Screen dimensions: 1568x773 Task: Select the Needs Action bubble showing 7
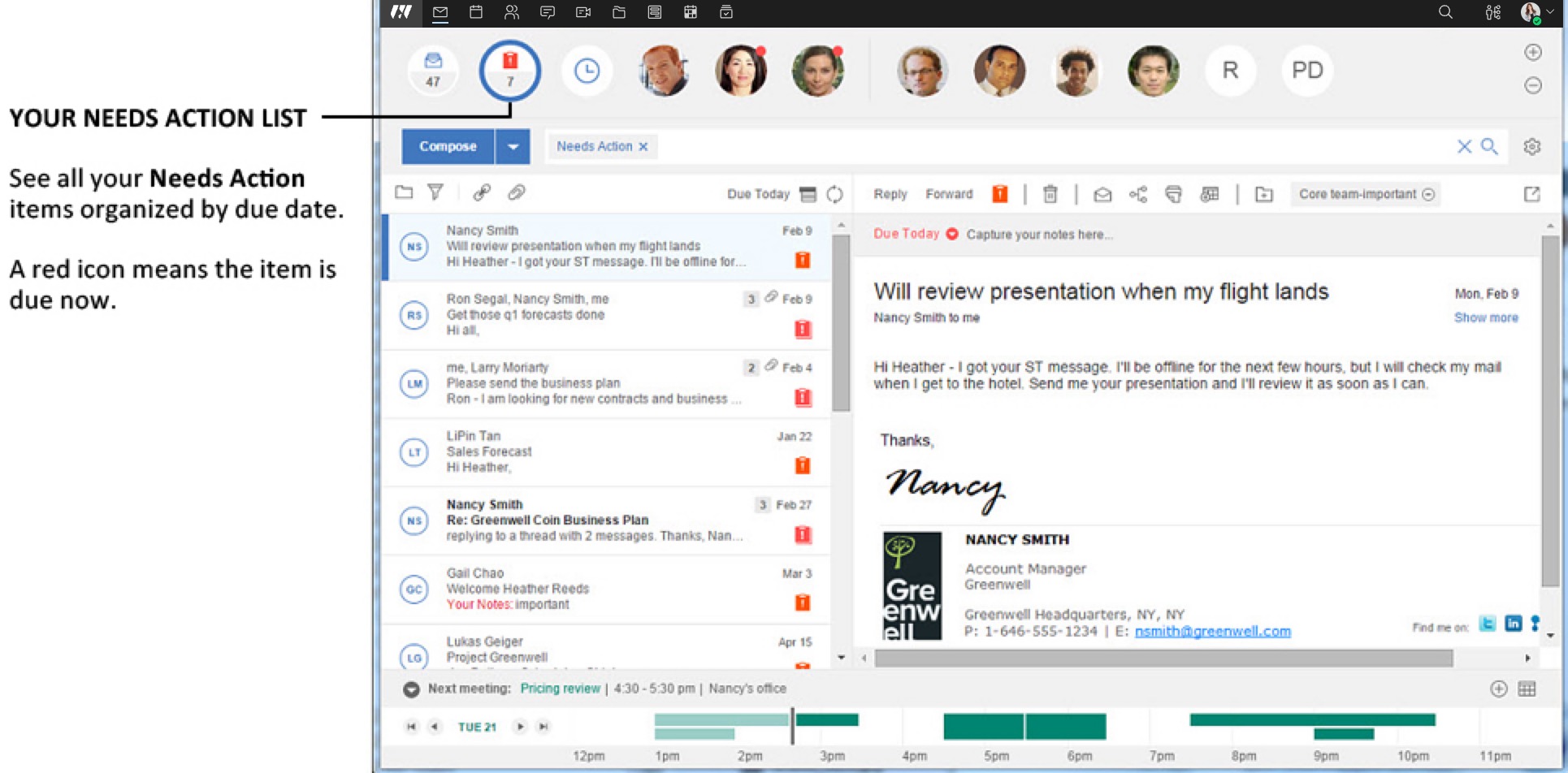(x=510, y=71)
